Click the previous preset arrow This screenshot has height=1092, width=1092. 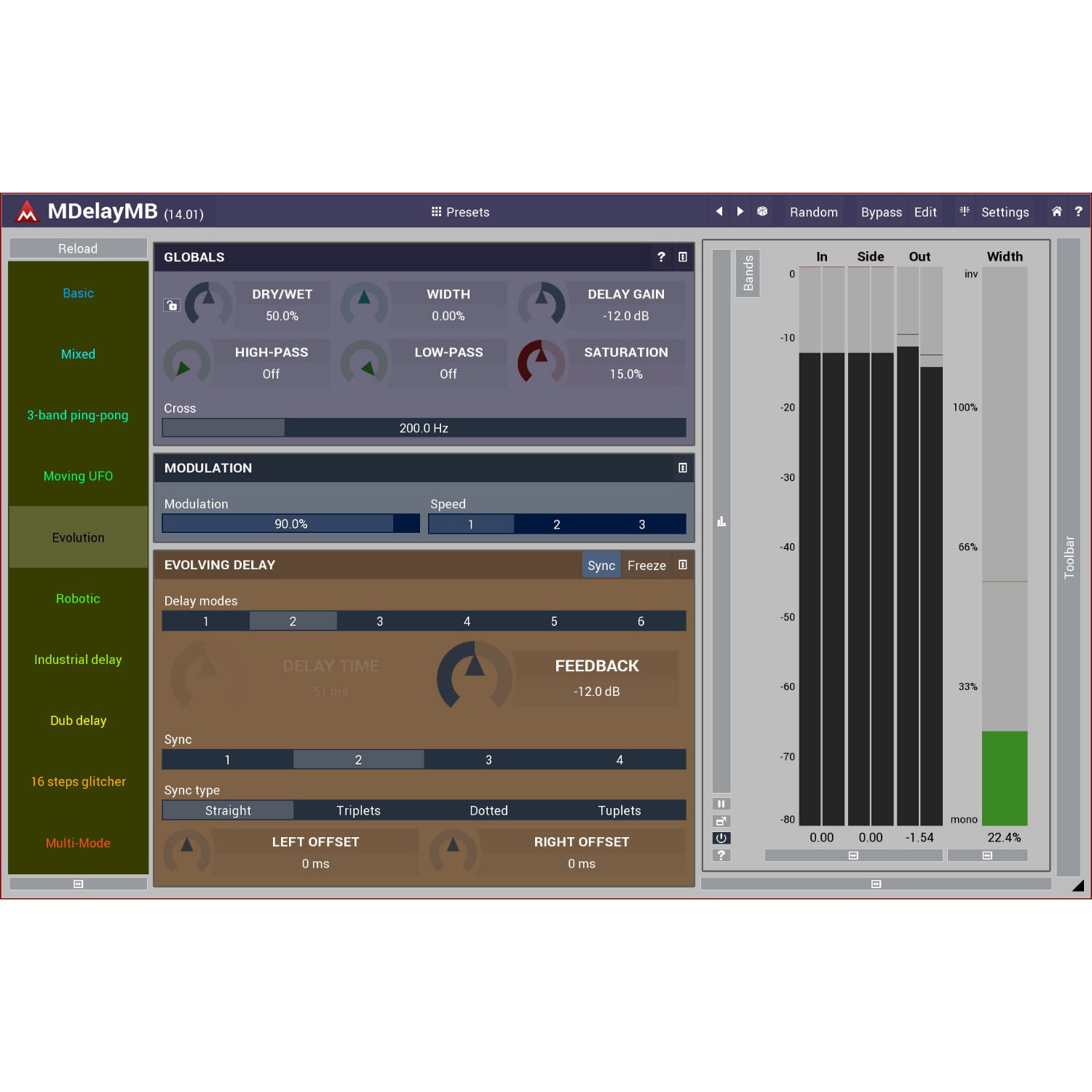tap(719, 211)
